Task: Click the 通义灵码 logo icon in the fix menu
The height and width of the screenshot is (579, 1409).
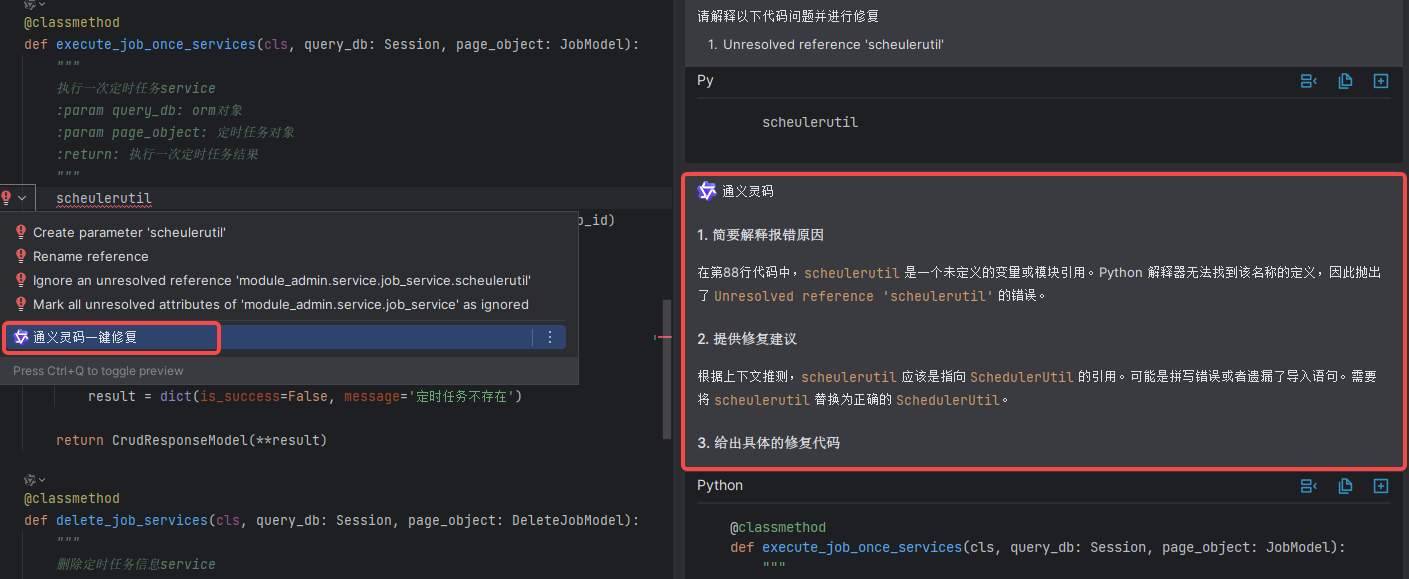Action: point(21,337)
